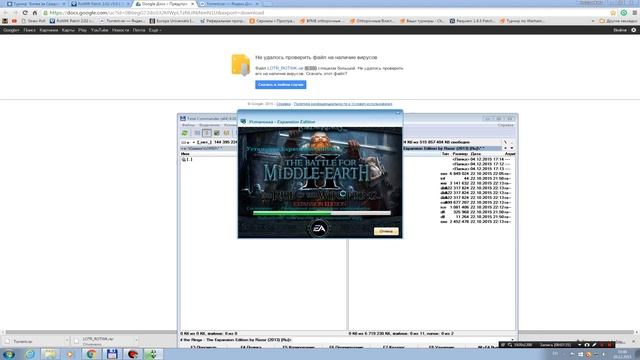
Task: Open the Chrome hamburger menu
Action: pyautogui.click(x=634, y=13)
